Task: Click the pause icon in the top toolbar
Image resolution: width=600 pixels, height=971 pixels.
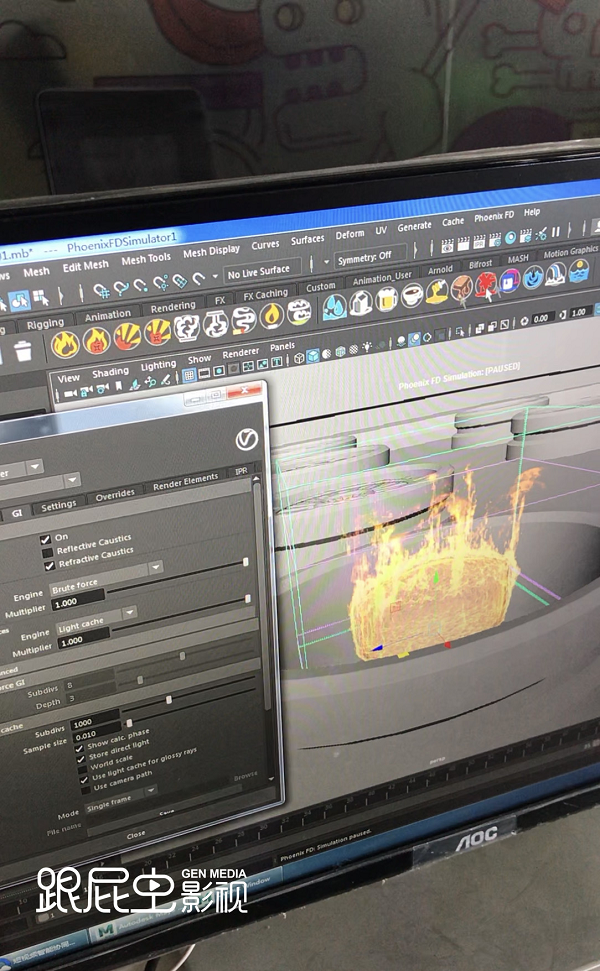Action: click(555, 232)
